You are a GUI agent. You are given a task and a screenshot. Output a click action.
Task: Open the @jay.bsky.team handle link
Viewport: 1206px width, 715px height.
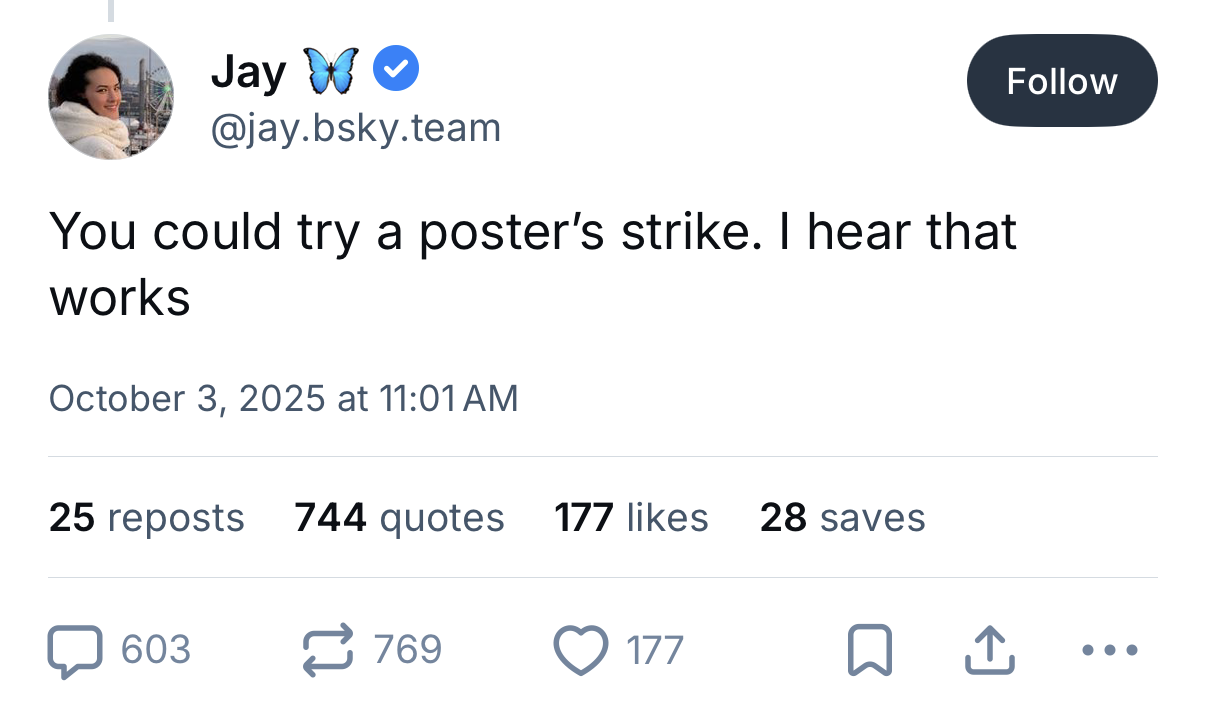[x=355, y=128]
